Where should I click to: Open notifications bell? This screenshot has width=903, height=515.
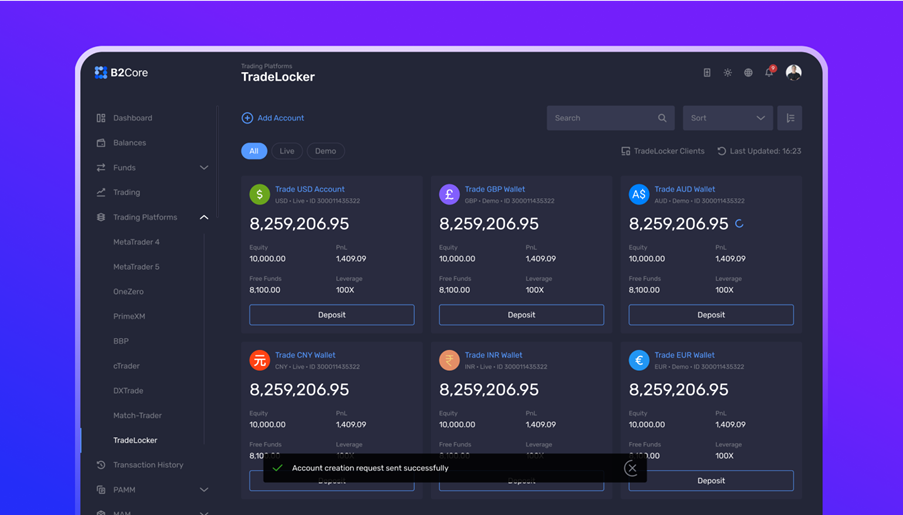click(769, 72)
